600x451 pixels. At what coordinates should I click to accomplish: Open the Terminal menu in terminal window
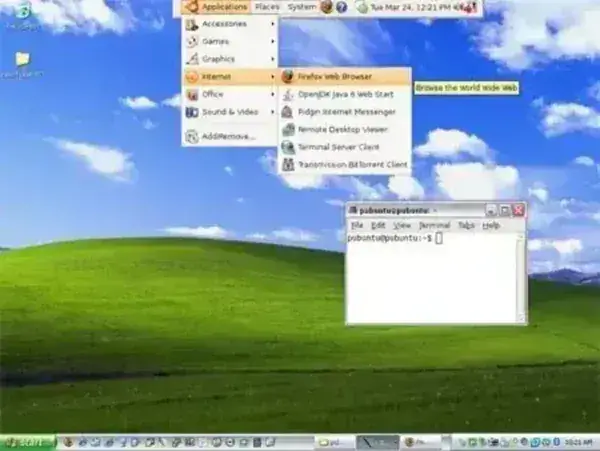point(434,225)
